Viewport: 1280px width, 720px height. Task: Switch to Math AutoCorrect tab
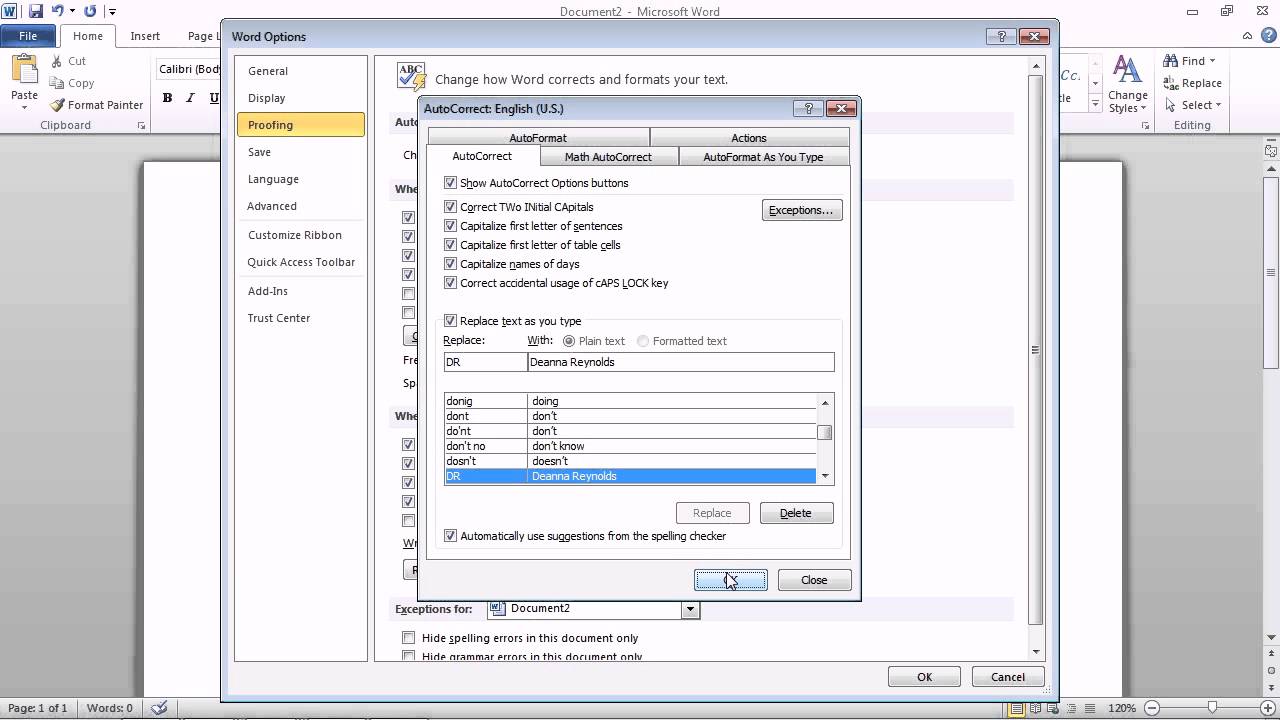[608, 157]
